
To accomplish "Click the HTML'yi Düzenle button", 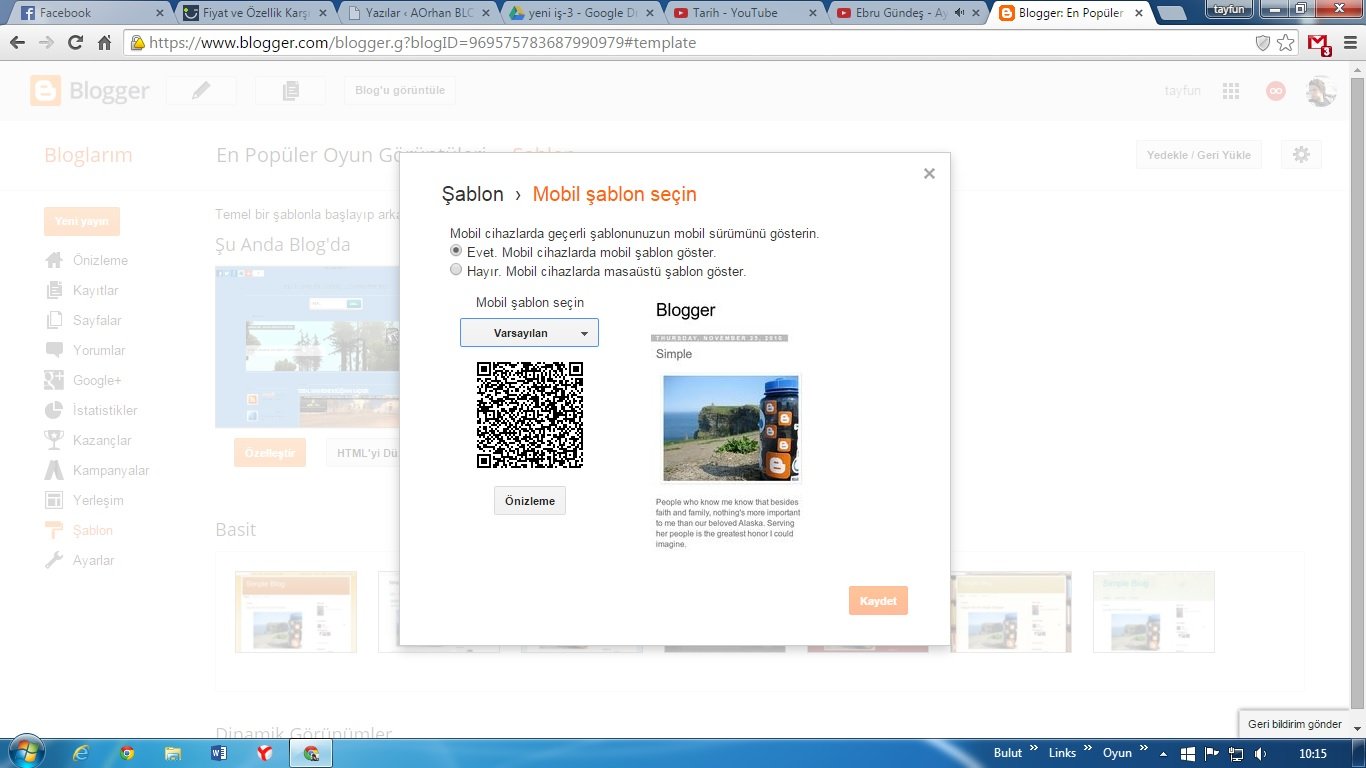I will pyautogui.click(x=363, y=453).
